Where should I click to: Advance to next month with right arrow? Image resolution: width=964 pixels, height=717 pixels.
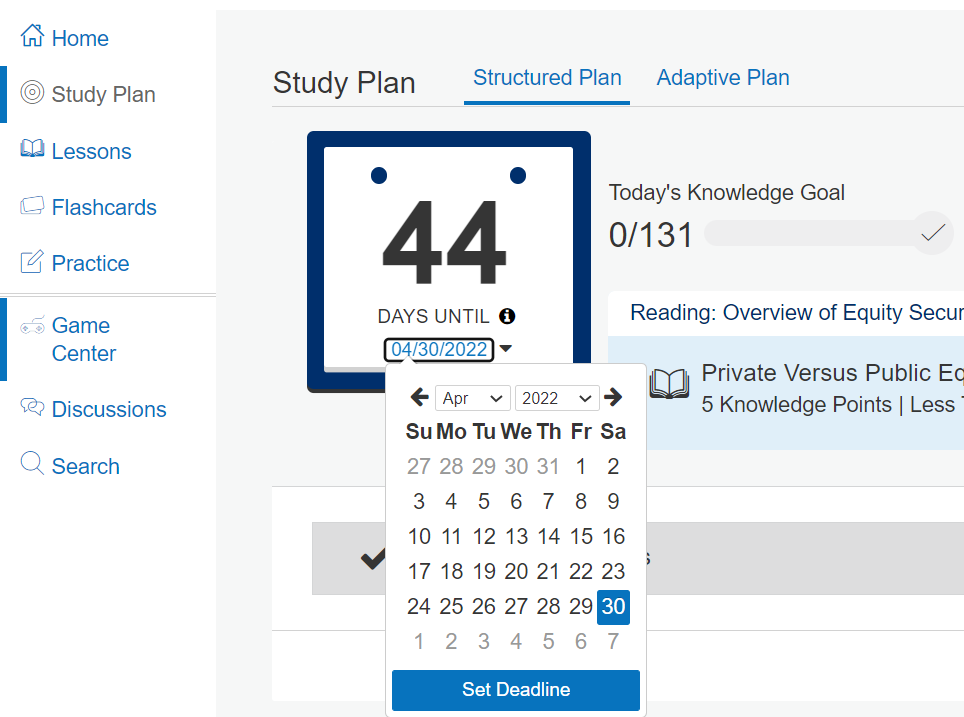613,397
